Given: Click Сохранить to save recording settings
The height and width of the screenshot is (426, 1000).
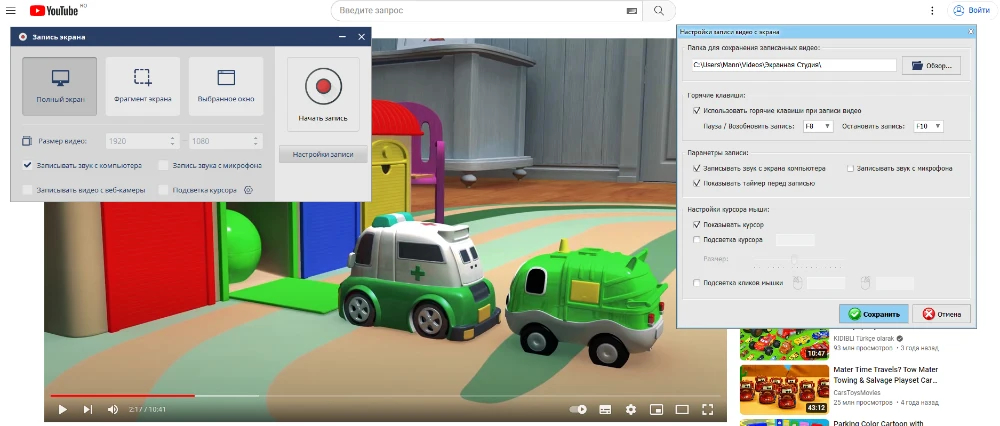Looking at the screenshot, I should 874,314.
